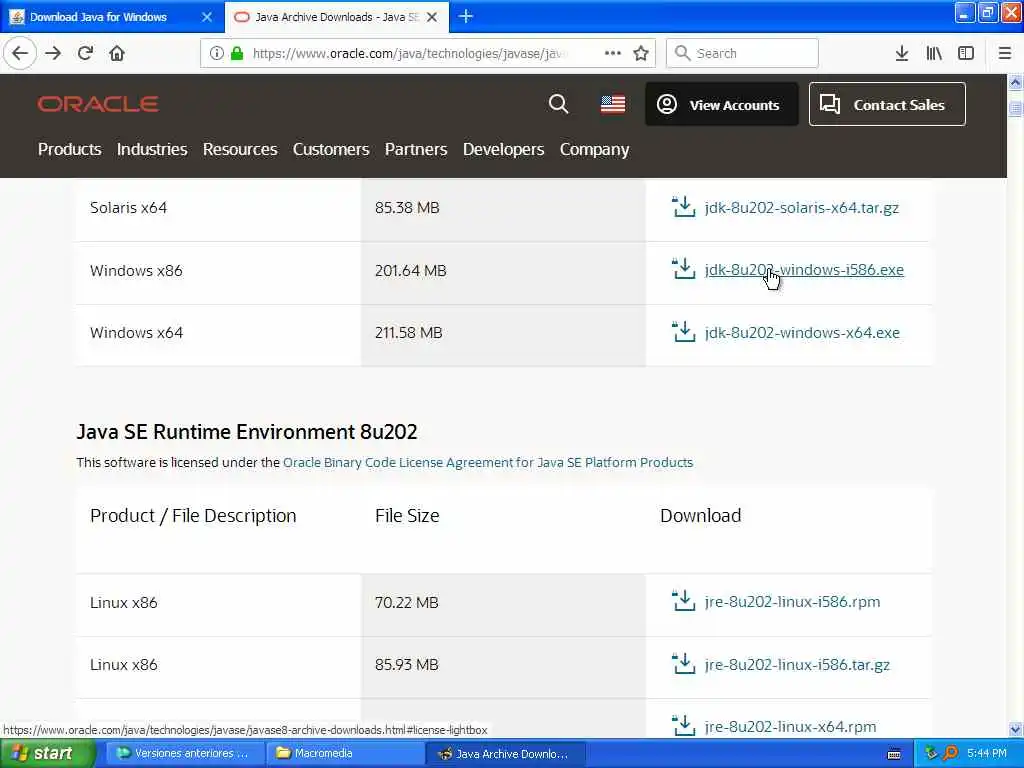Viewport: 1024px width, 768px height.
Task: Open the Partners menu
Action: click(416, 149)
